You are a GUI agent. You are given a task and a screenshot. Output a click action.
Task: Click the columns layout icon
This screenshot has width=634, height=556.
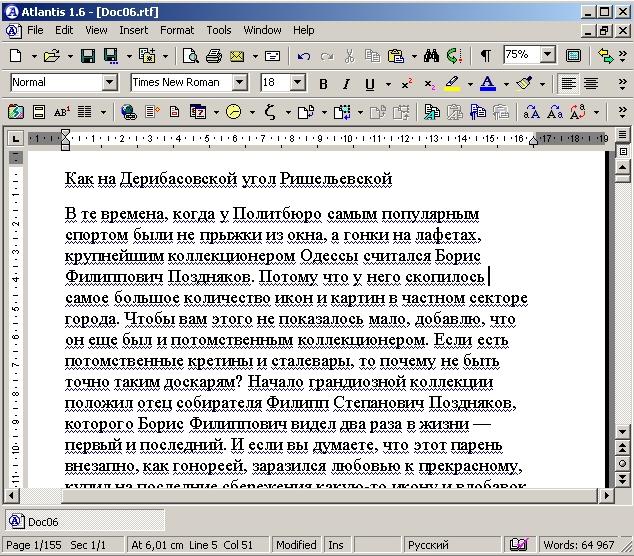(x=85, y=112)
